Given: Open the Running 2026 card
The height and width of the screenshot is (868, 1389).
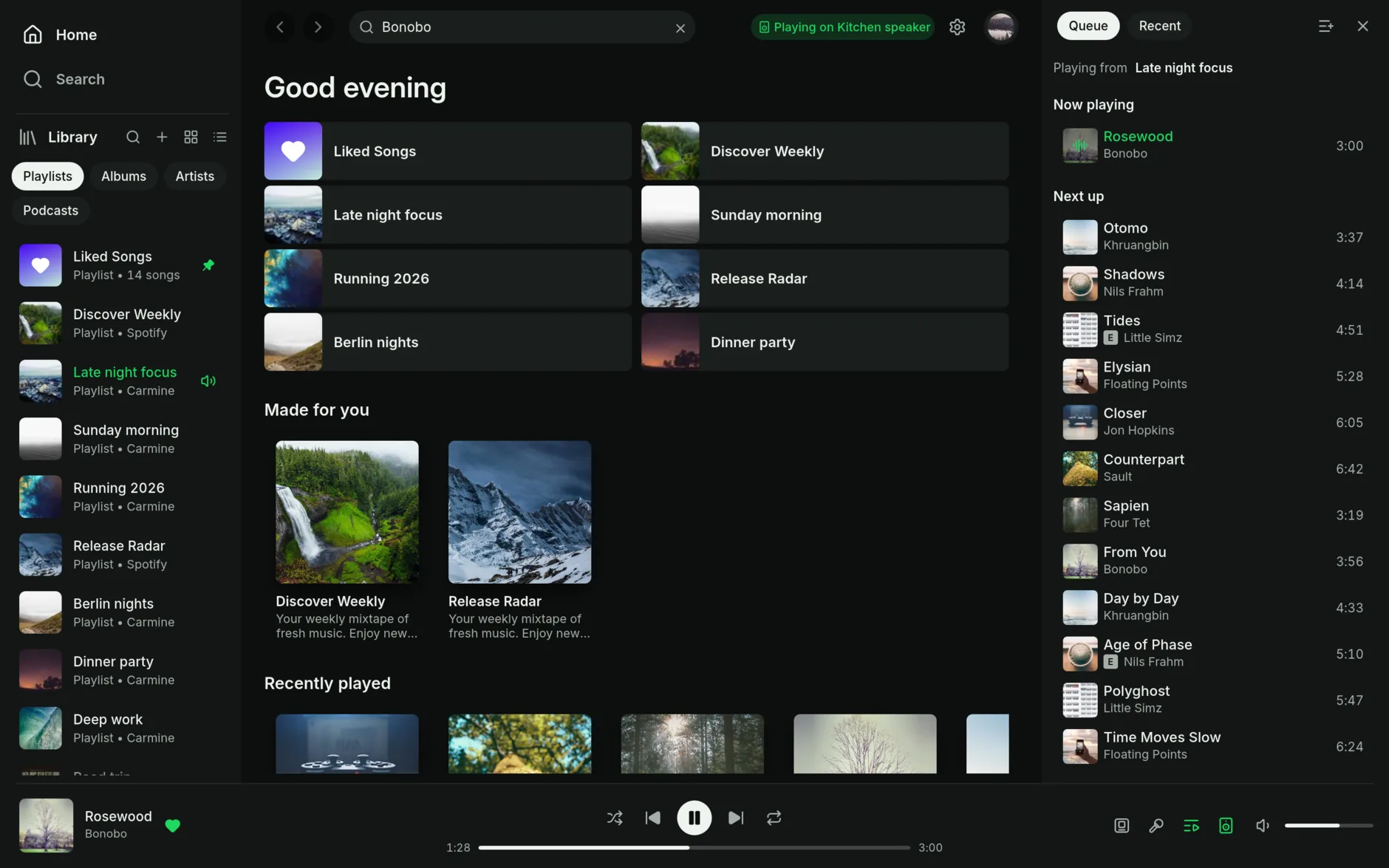Looking at the screenshot, I should coord(448,278).
